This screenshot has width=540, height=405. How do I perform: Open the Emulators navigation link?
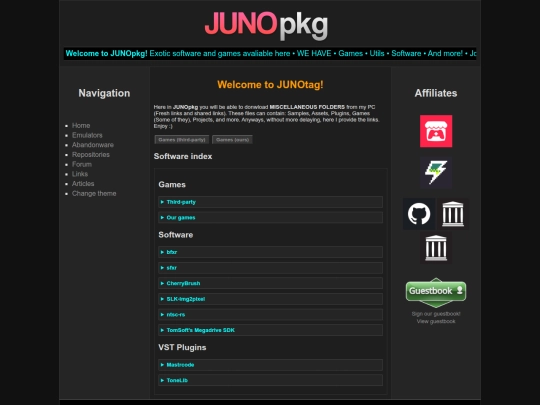87,135
